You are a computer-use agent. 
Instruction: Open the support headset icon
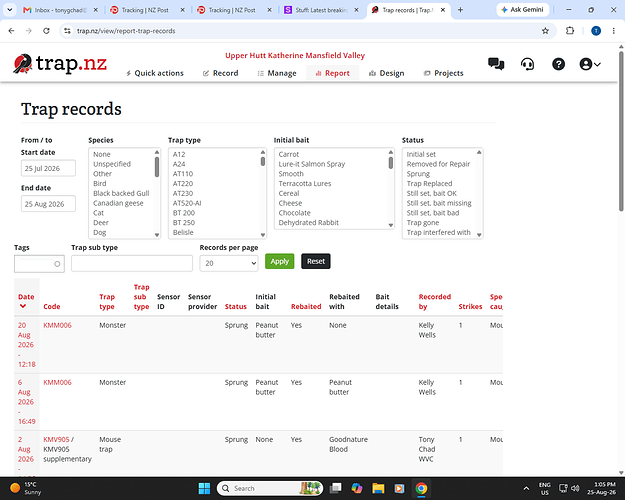tap(527, 64)
